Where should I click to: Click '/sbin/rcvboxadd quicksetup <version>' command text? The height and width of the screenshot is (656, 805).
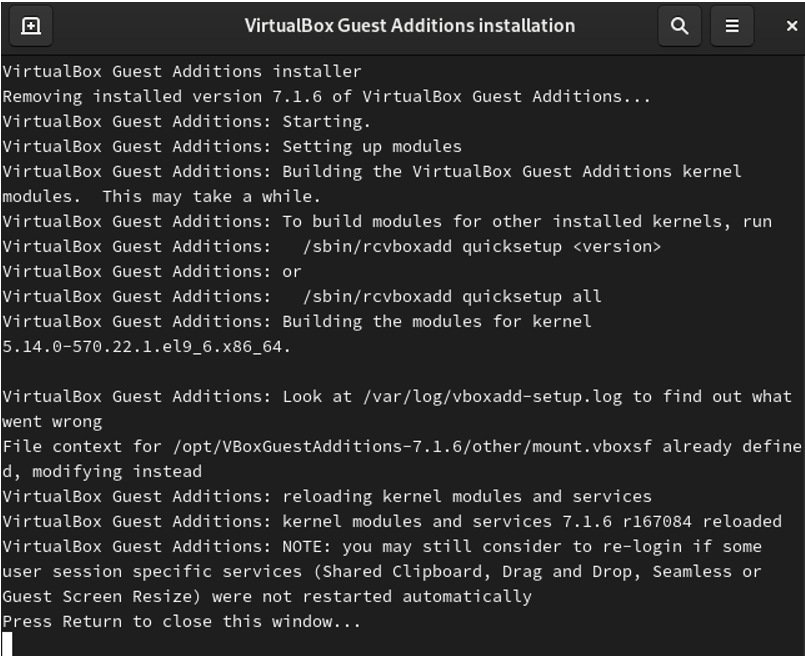pos(482,247)
